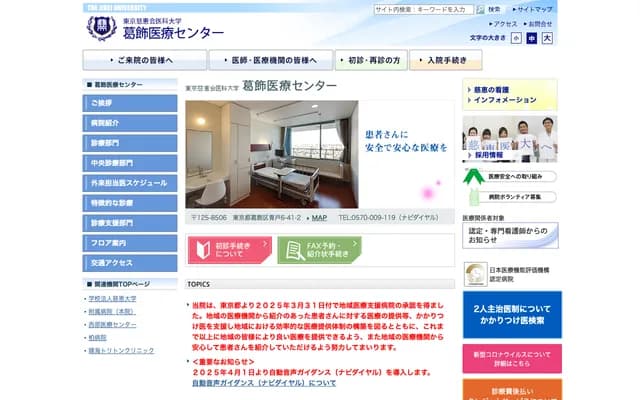Viewport: 640px width, 400px height.
Task: Open the 新型コロナウイルスについて pink banner
Action: pos(512,359)
